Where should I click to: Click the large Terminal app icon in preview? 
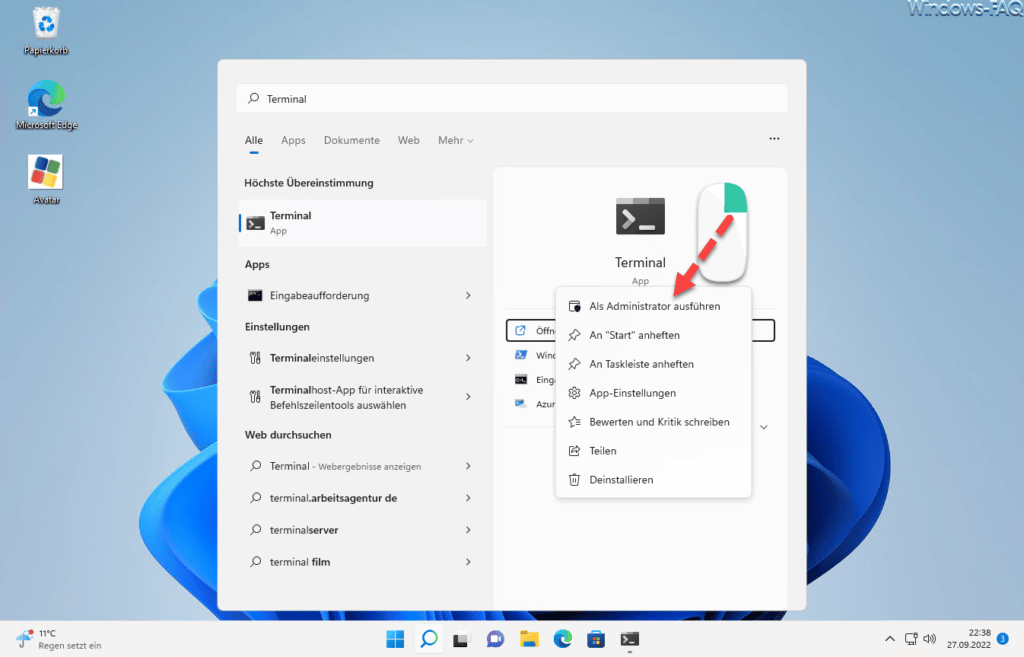(640, 216)
